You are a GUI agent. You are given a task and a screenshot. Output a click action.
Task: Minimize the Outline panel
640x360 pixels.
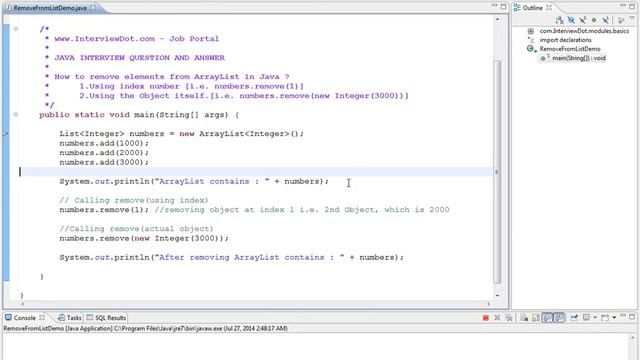623,5
